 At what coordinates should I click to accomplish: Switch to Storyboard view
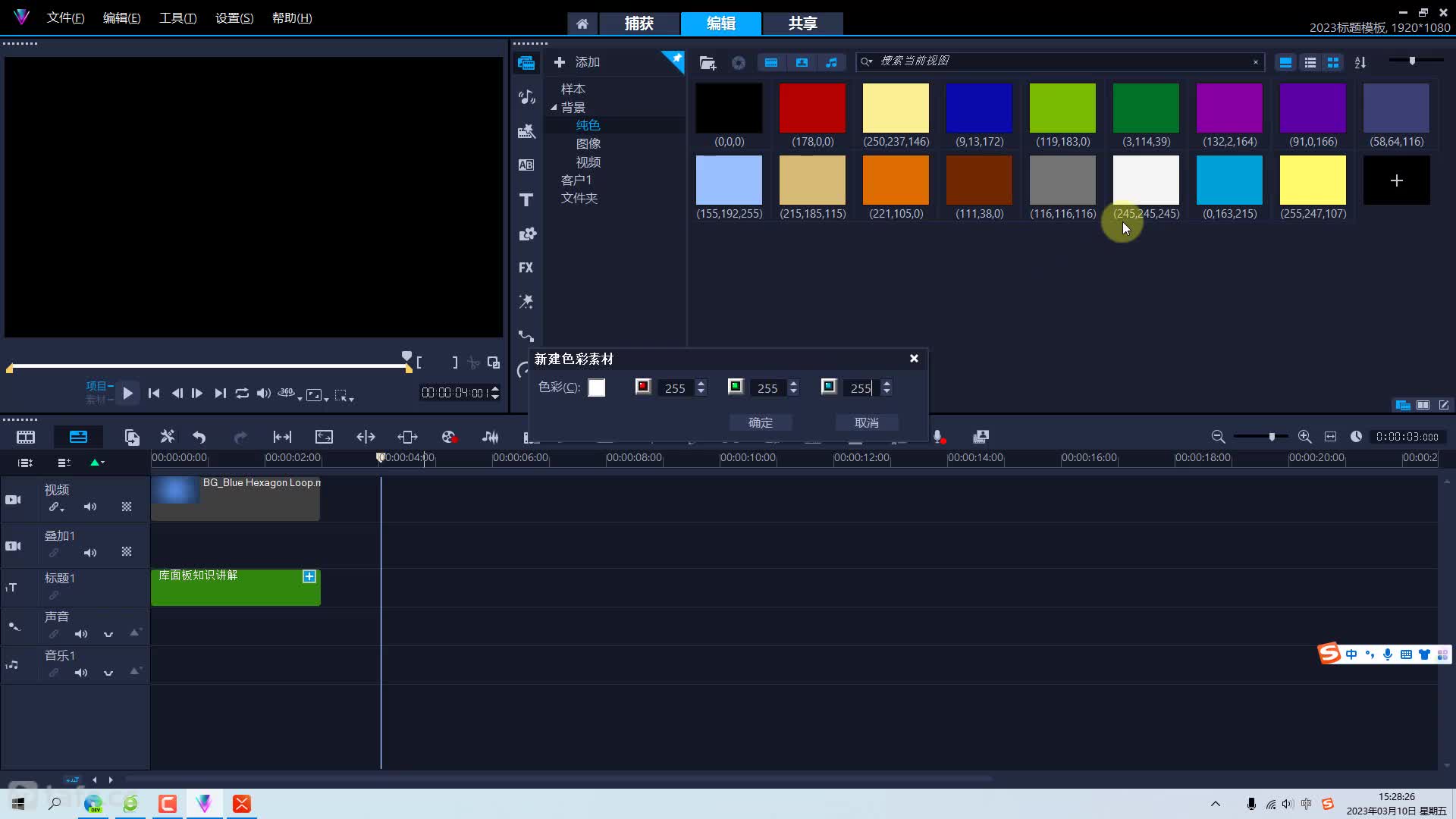26,438
